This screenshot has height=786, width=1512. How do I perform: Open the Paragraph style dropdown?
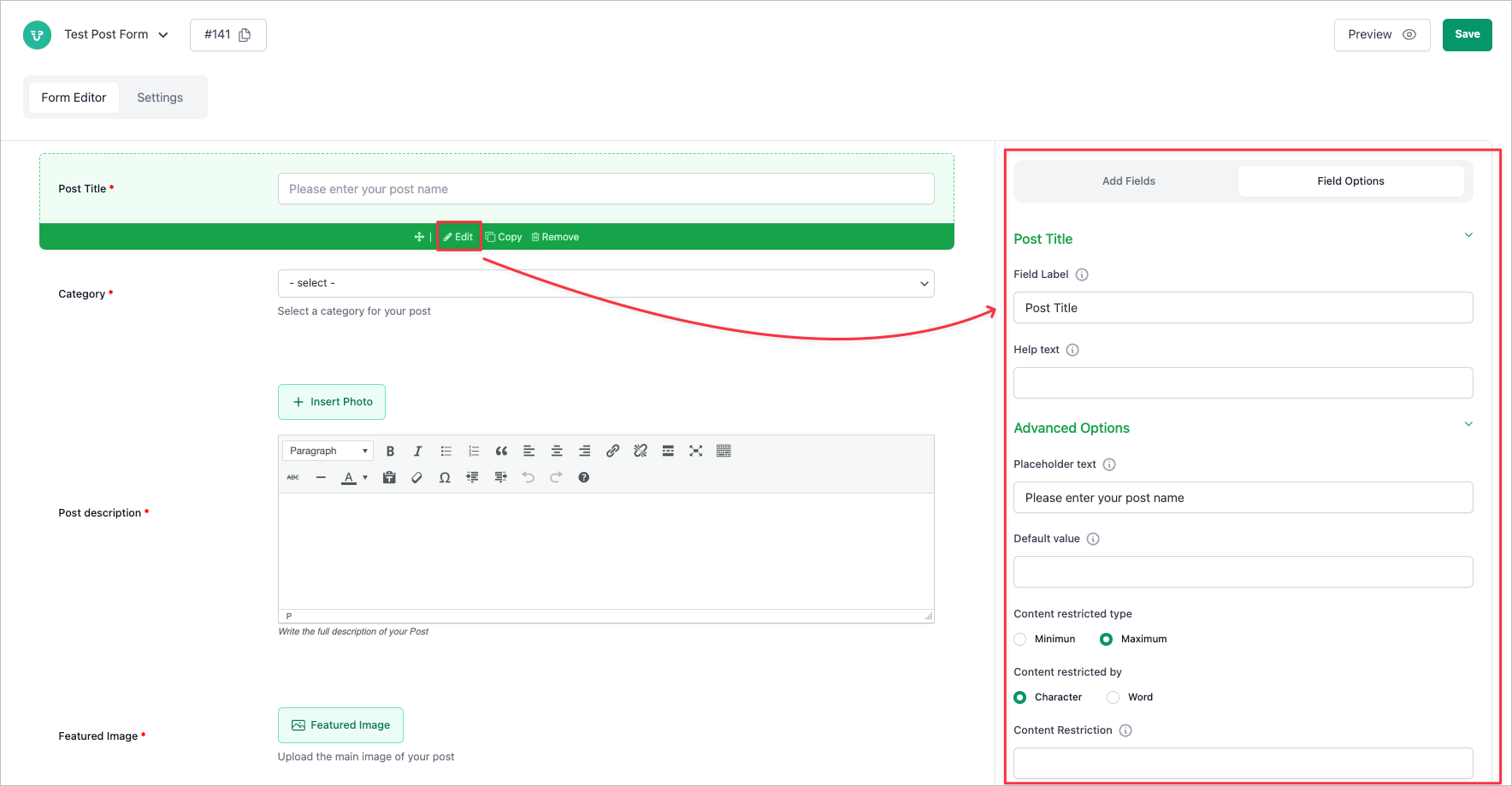point(328,450)
